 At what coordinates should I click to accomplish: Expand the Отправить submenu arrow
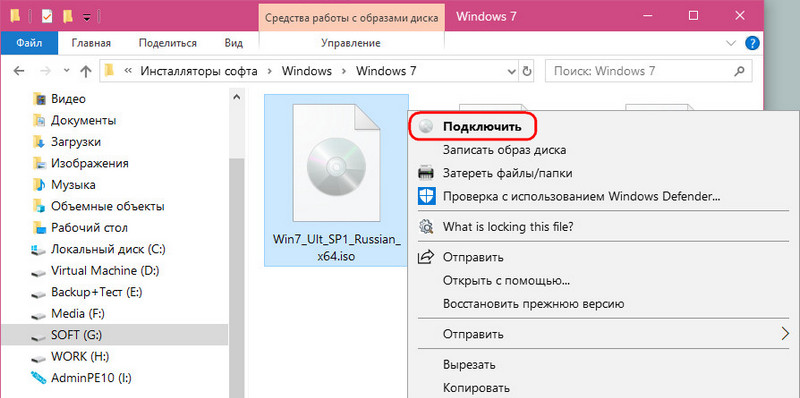point(785,334)
